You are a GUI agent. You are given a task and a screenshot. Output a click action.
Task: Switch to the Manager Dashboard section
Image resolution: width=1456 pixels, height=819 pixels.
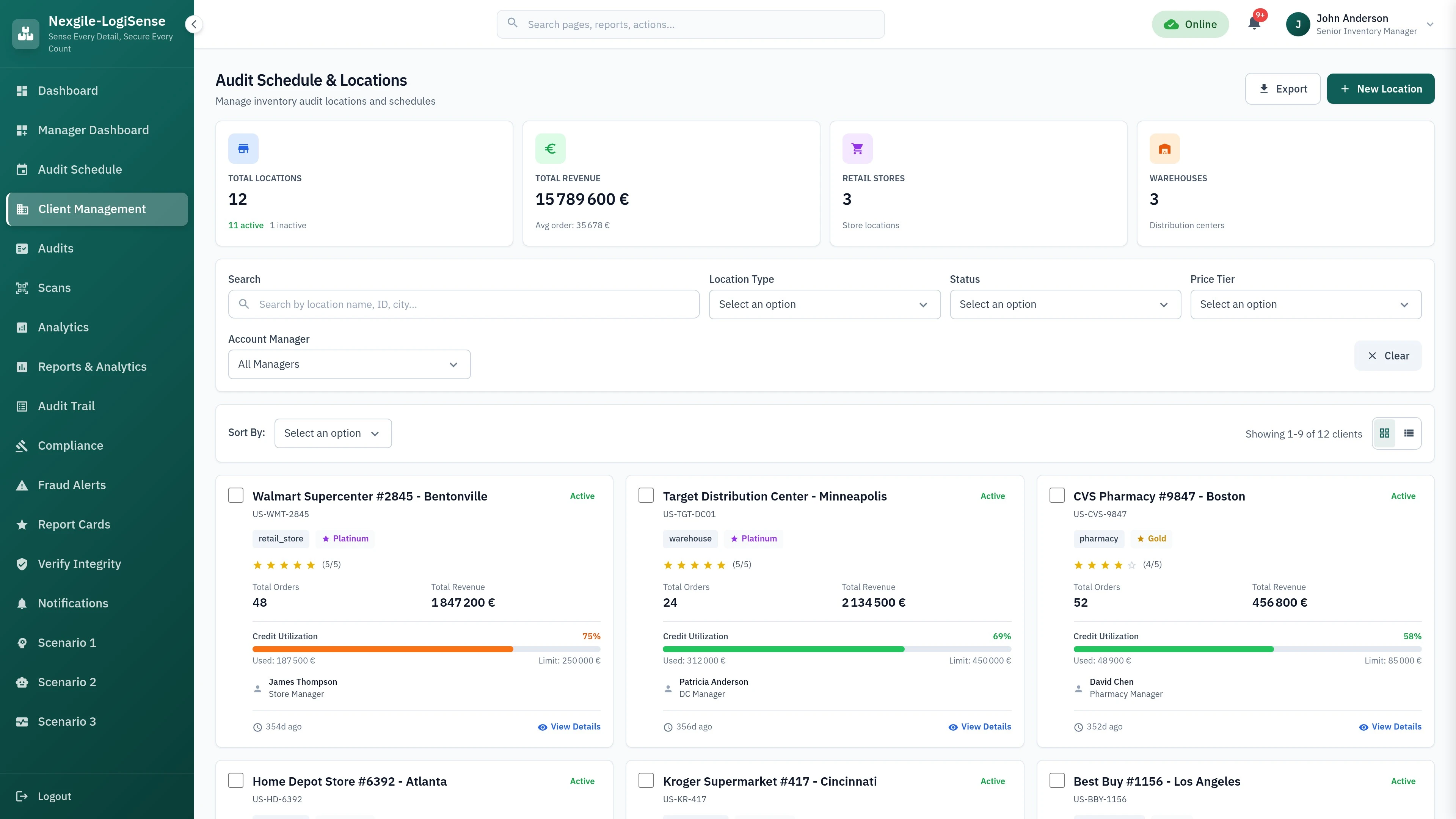coord(93,130)
